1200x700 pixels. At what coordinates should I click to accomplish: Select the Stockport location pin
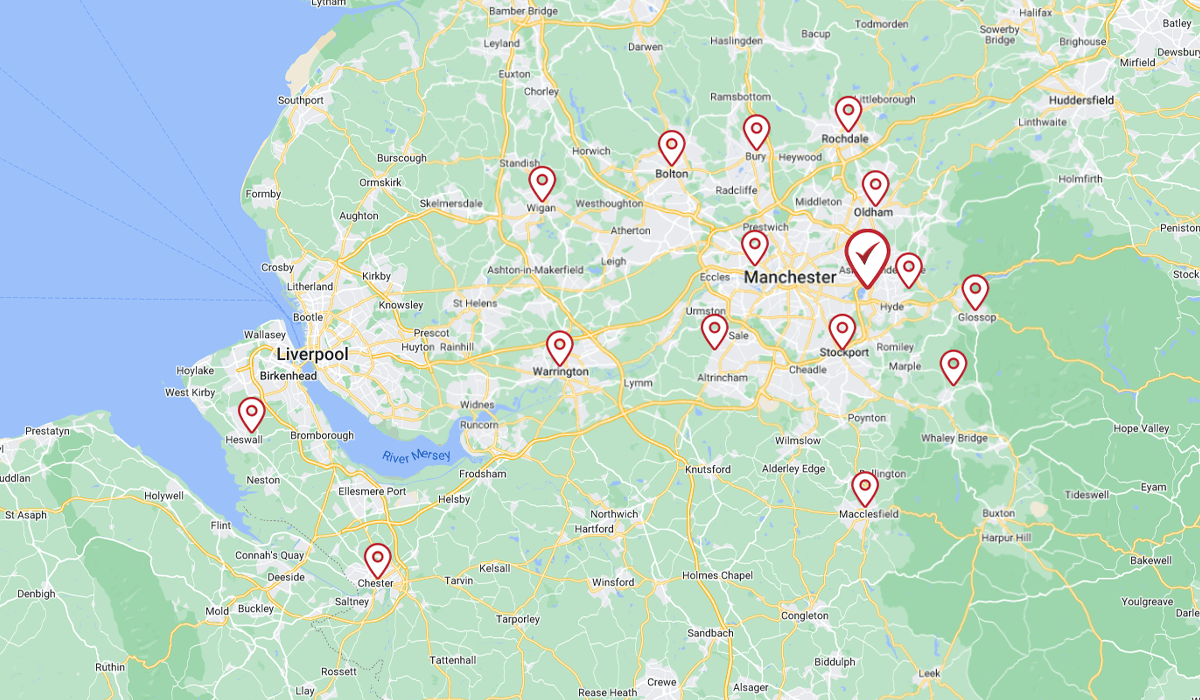tap(842, 332)
